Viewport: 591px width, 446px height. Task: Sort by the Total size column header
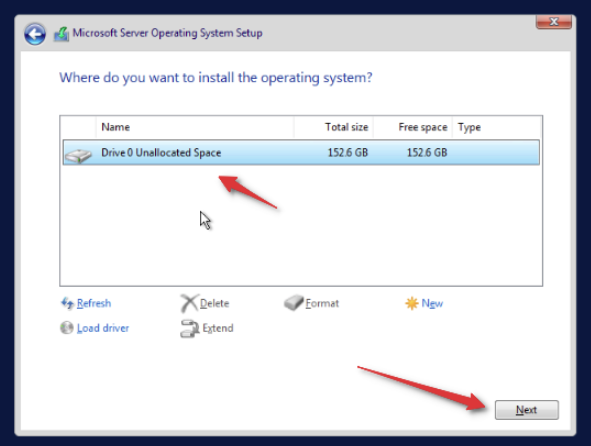[x=334, y=127]
